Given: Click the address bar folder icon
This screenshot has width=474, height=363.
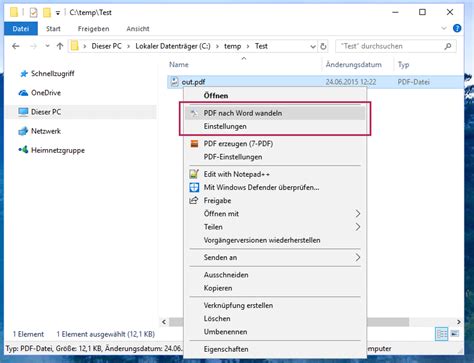Looking at the screenshot, I should tap(75, 46).
